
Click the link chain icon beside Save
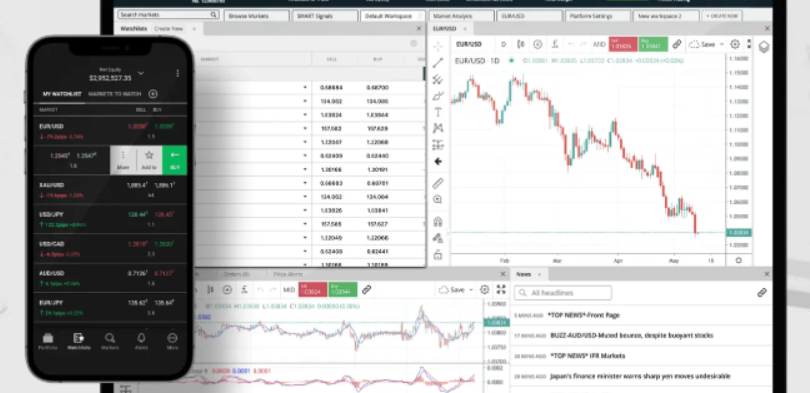[x=677, y=44]
